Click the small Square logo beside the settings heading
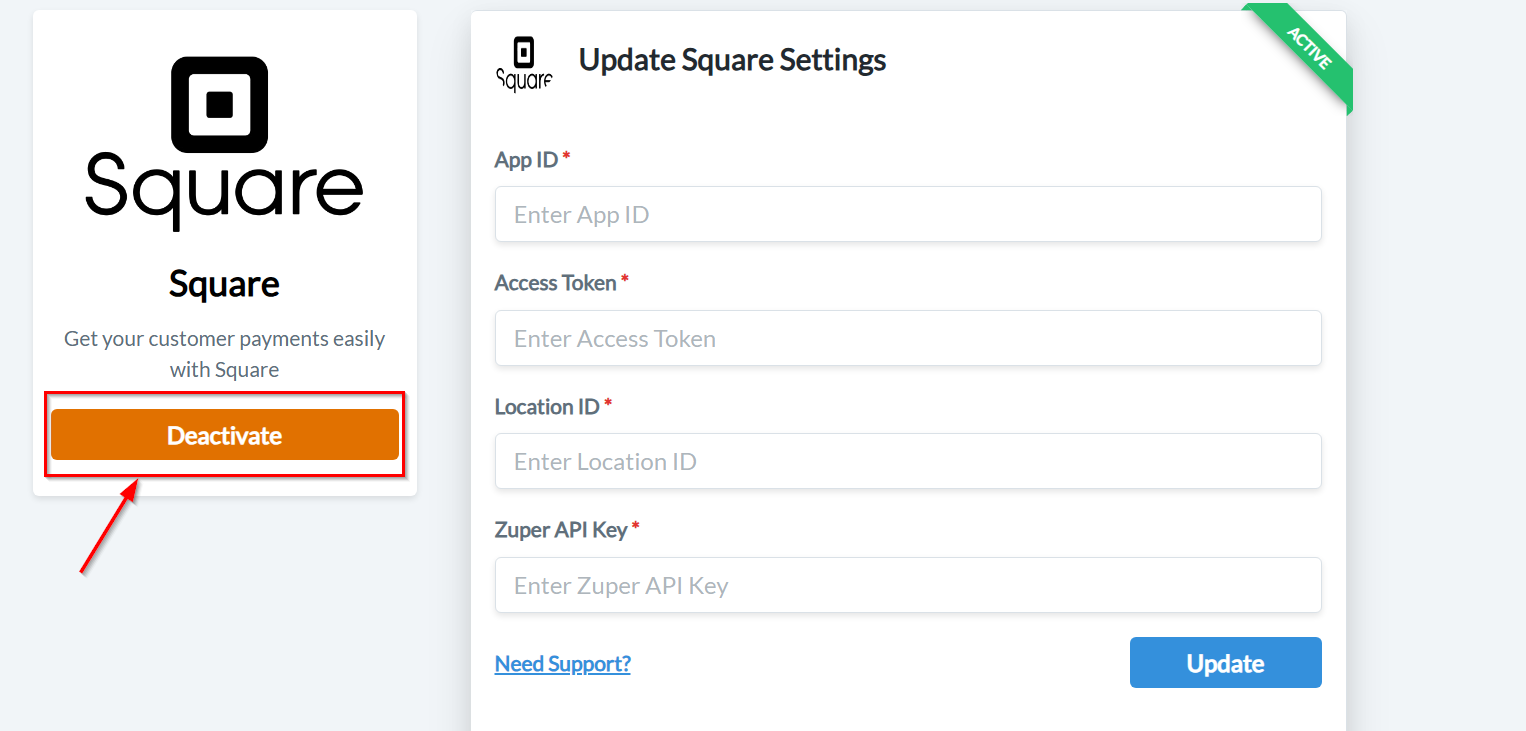The image size is (1526, 731). pos(524,64)
